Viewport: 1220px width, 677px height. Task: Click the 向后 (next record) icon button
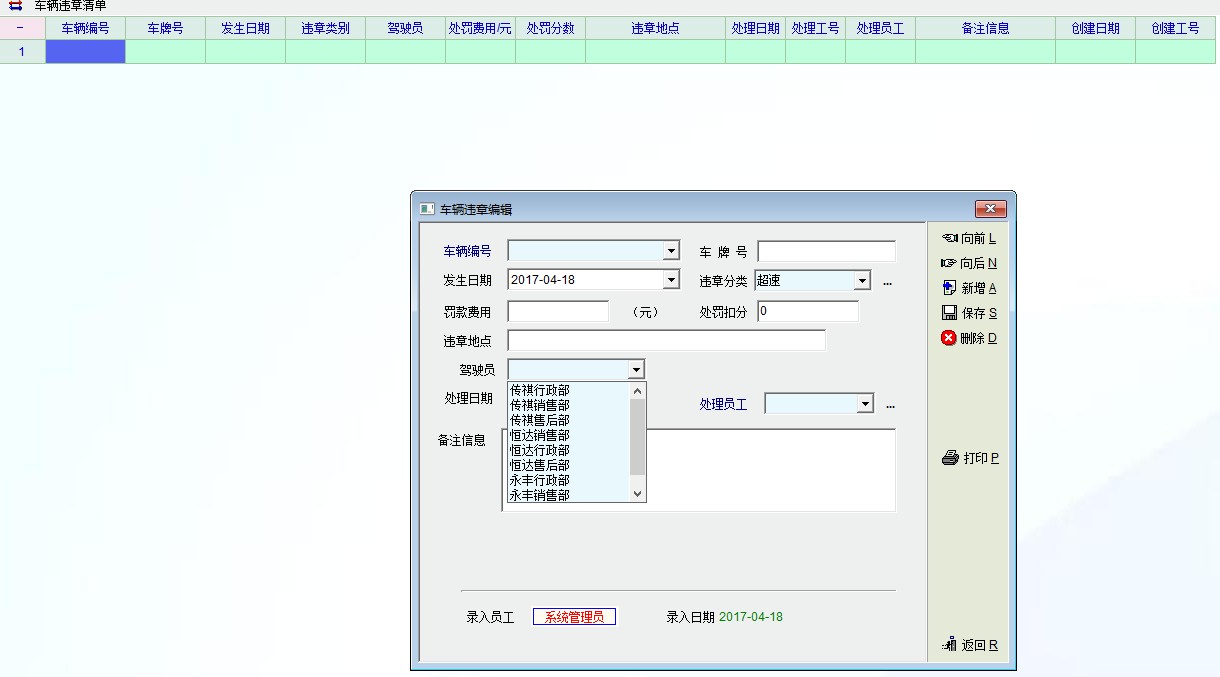[x=968, y=264]
